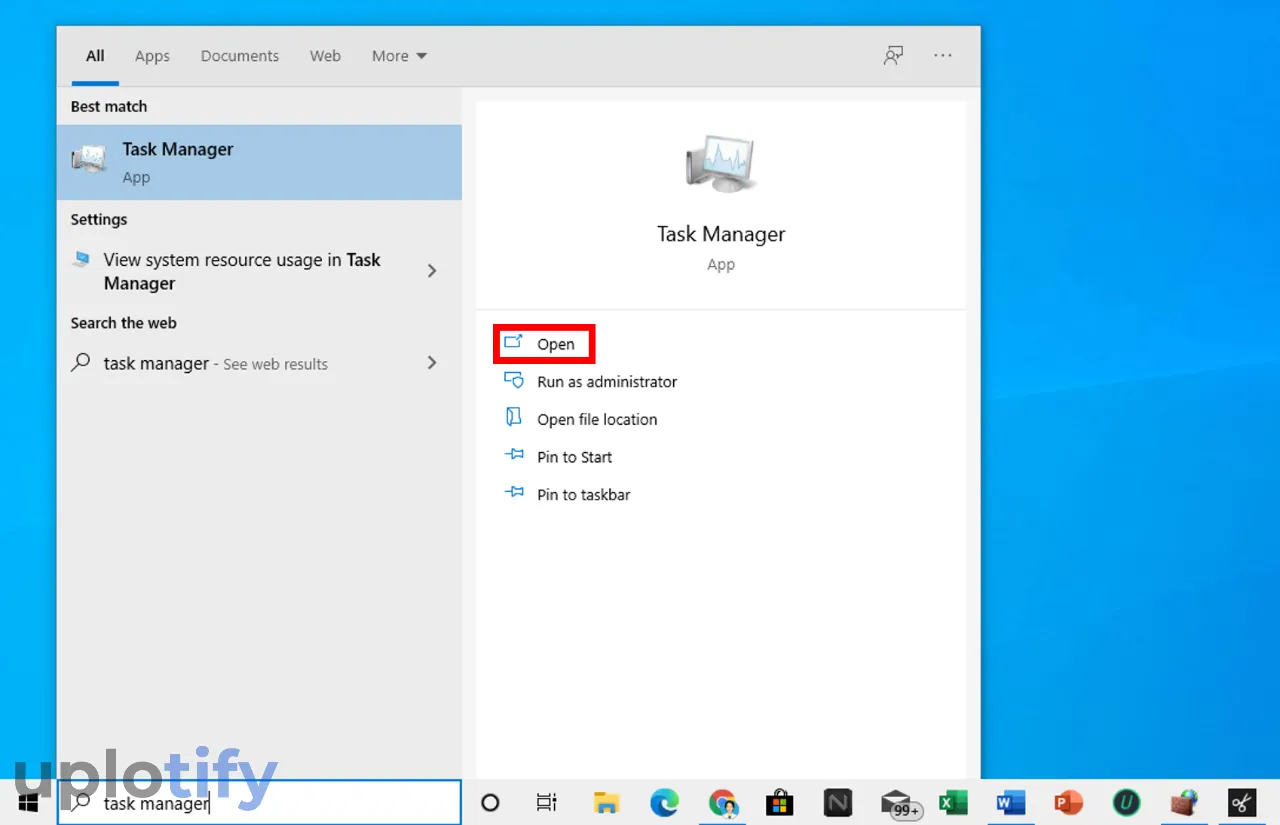Launch Word from the taskbar
Screen dimensions: 1280x825
[1011, 802]
